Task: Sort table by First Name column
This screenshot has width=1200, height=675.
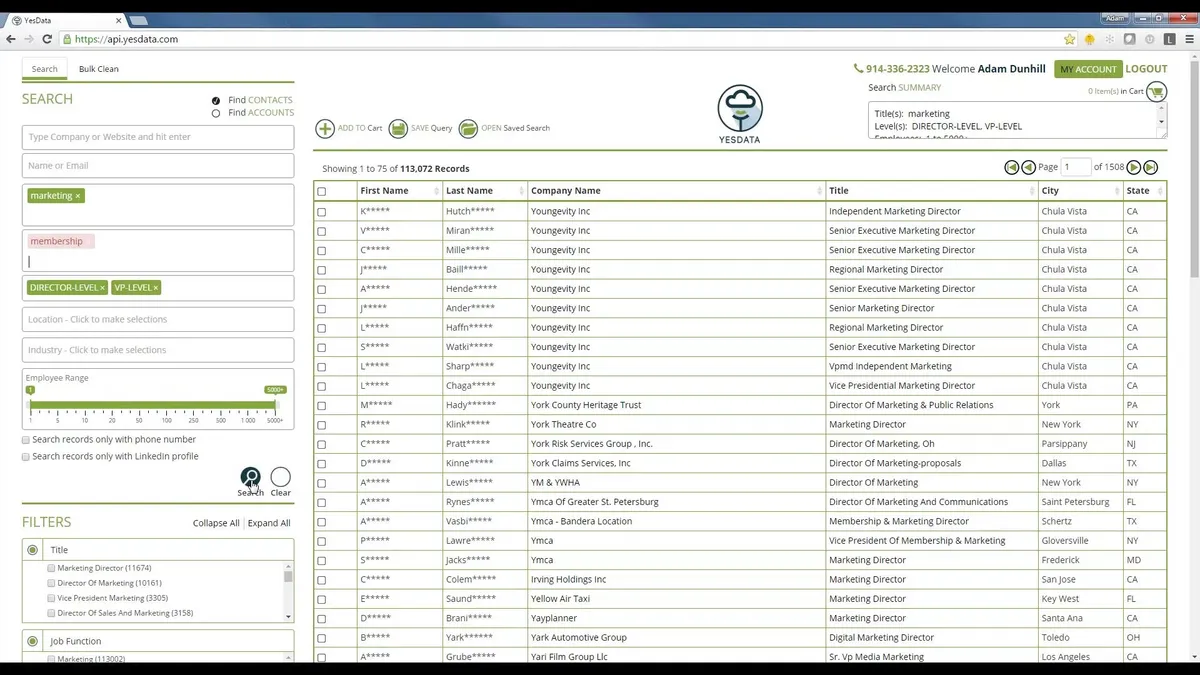Action: (x=399, y=191)
